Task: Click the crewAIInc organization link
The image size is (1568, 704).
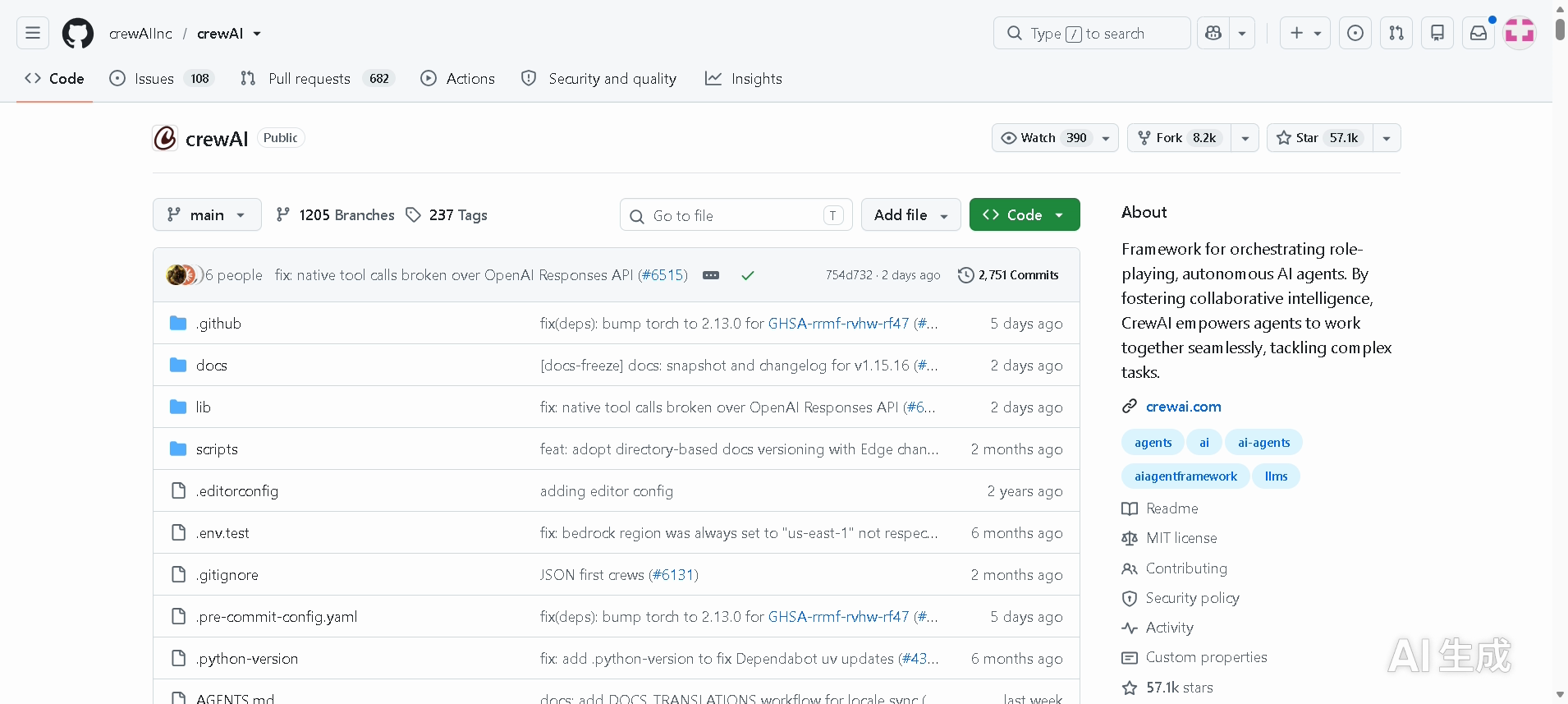Action: click(140, 34)
